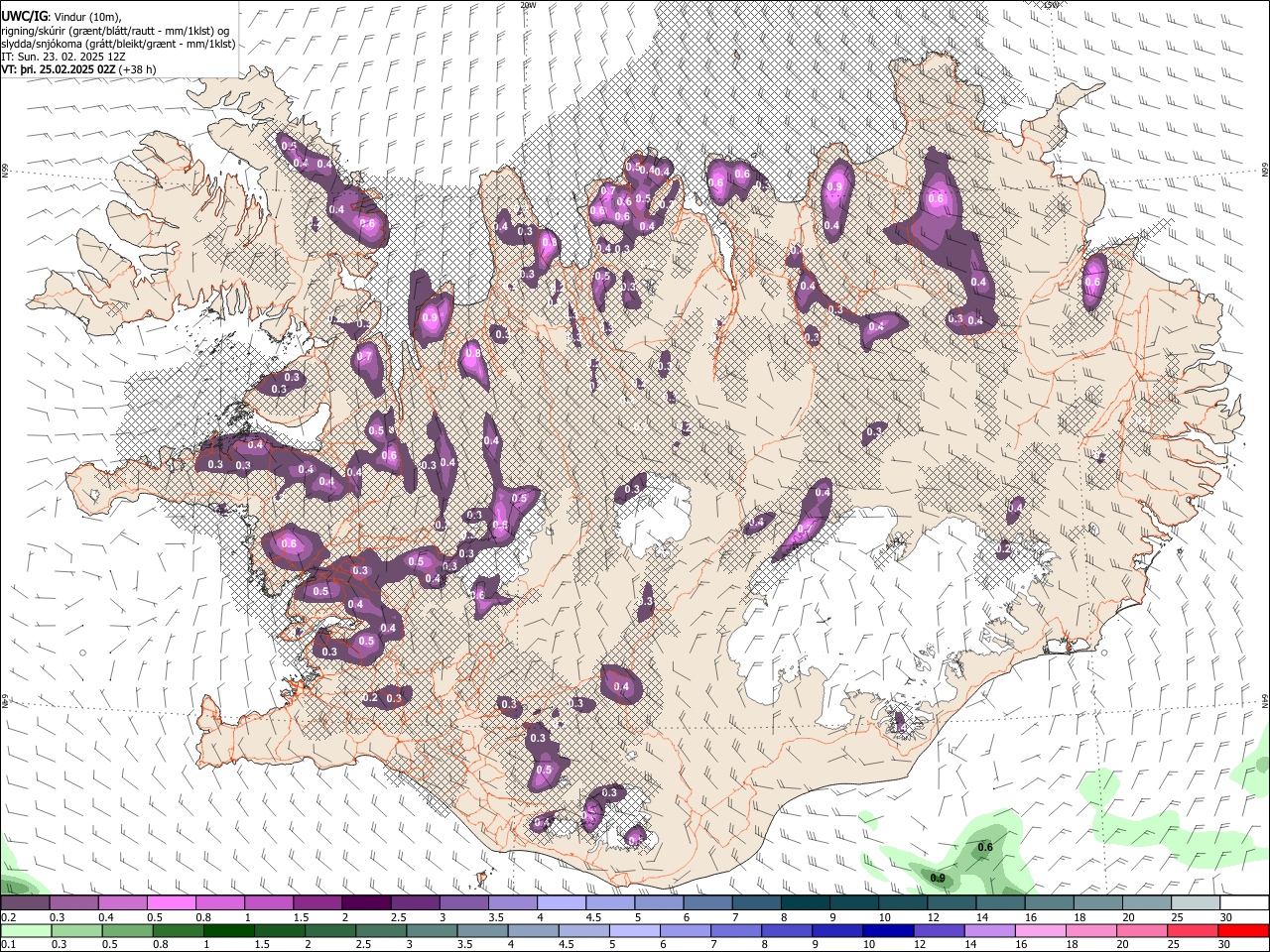Click the 'slydda/snjókoma' legend description line

118,44
